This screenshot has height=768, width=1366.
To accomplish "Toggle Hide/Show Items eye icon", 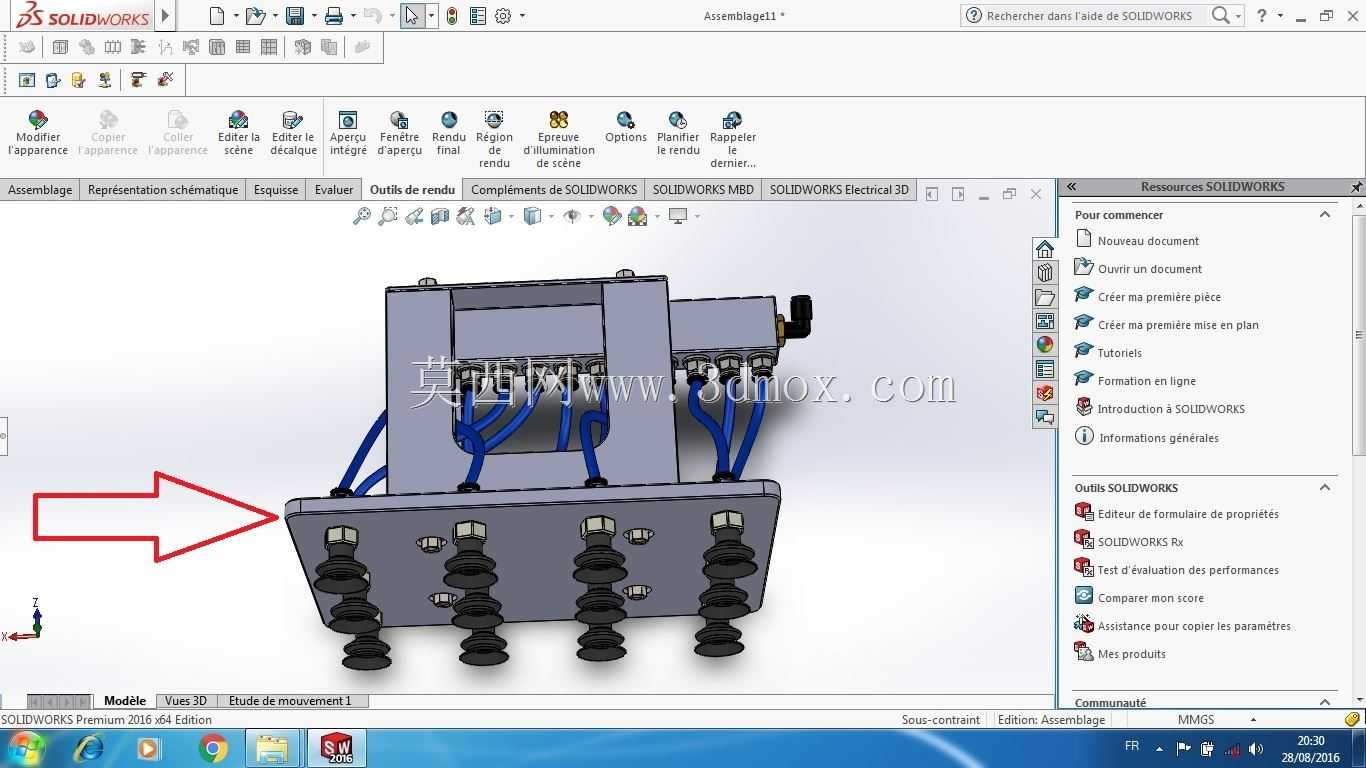I will coord(572,216).
